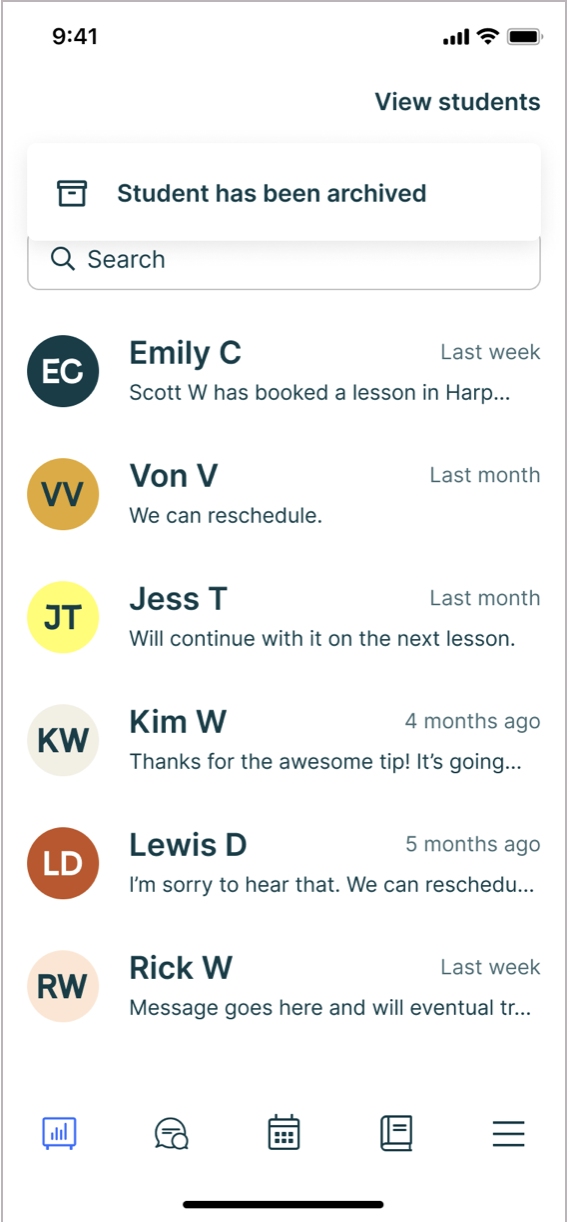Tap the archive box icon in notification
Image resolution: width=570 pixels, height=1222 pixels.
[72, 193]
